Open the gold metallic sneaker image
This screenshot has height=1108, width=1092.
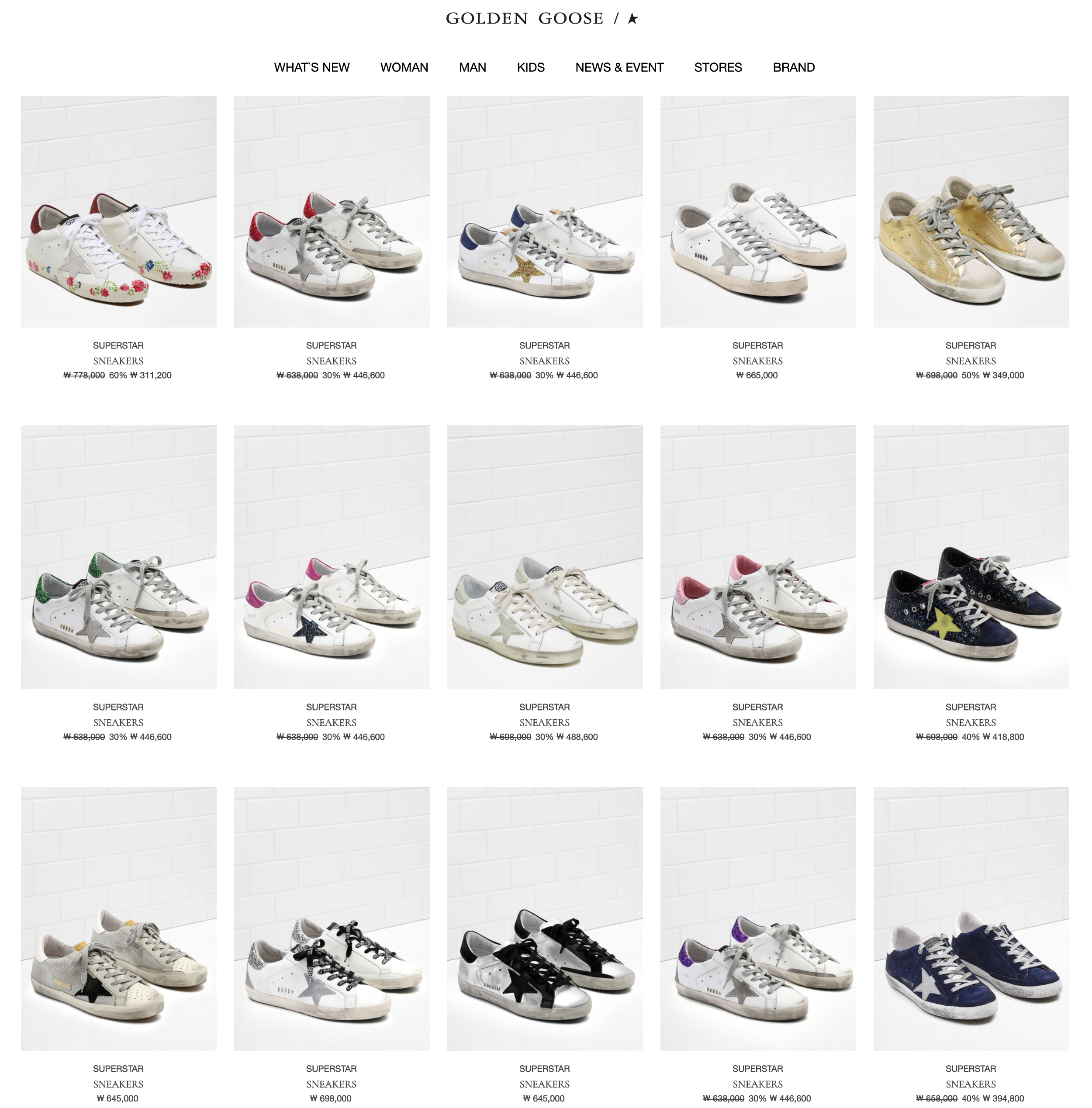pyautogui.click(x=971, y=212)
